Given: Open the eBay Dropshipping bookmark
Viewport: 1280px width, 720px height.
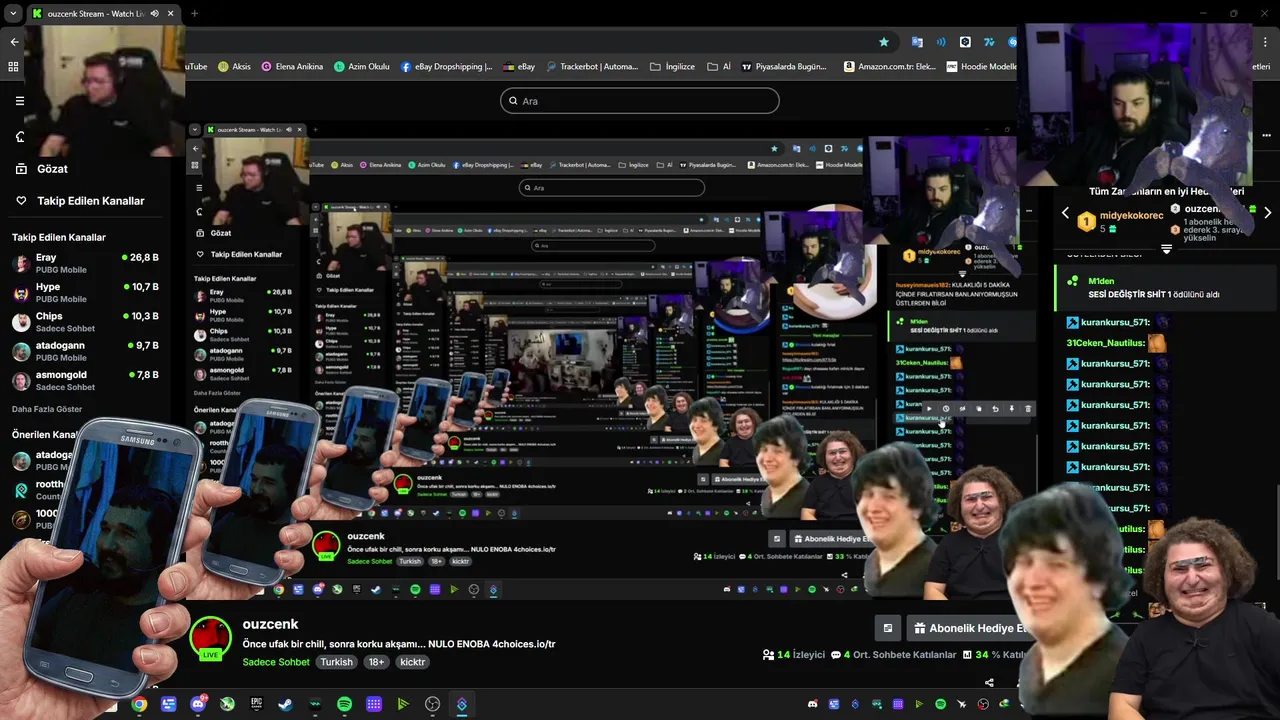Looking at the screenshot, I should tap(447, 66).
